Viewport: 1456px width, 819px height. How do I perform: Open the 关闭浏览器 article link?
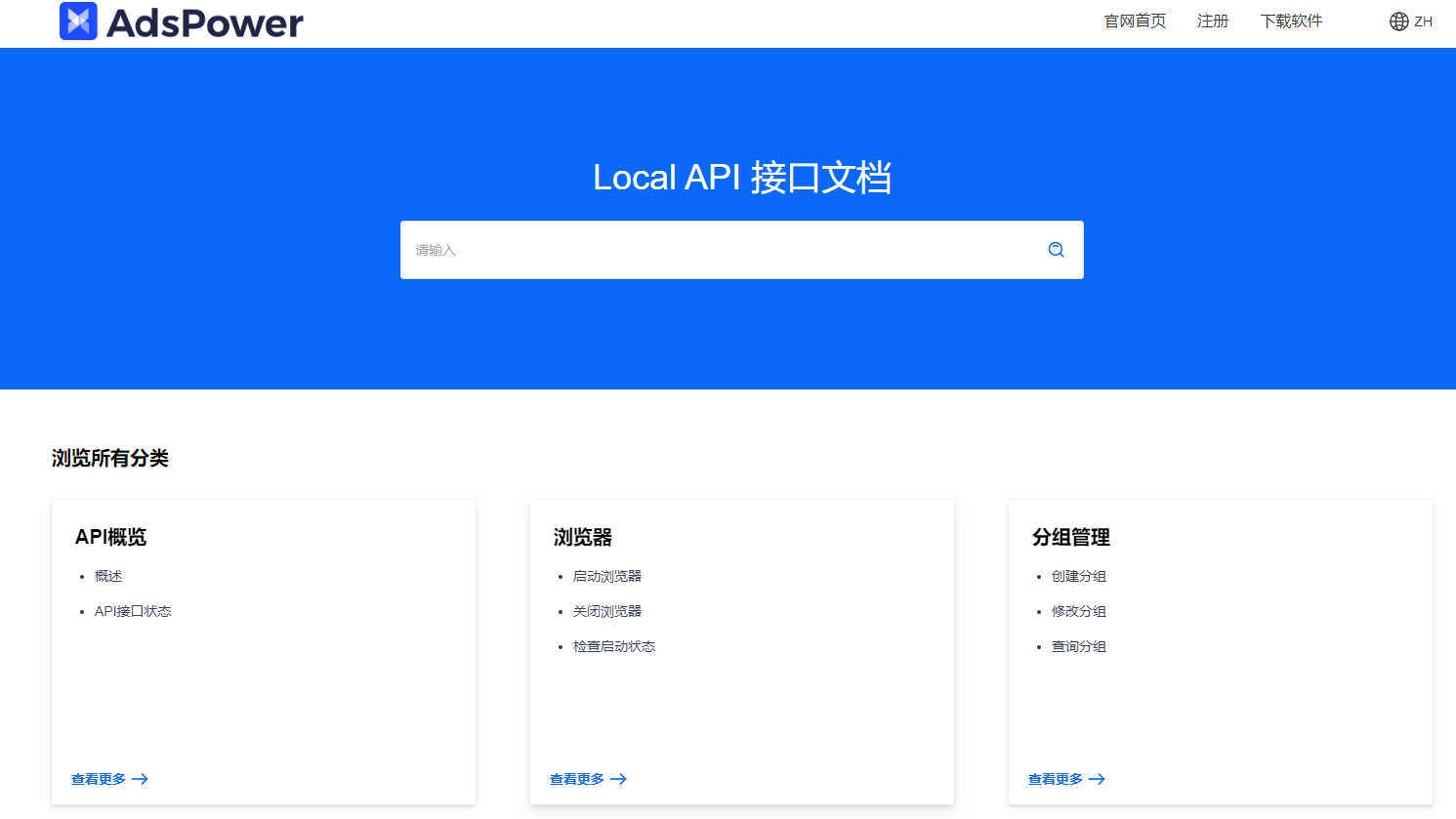coord(607,611)
